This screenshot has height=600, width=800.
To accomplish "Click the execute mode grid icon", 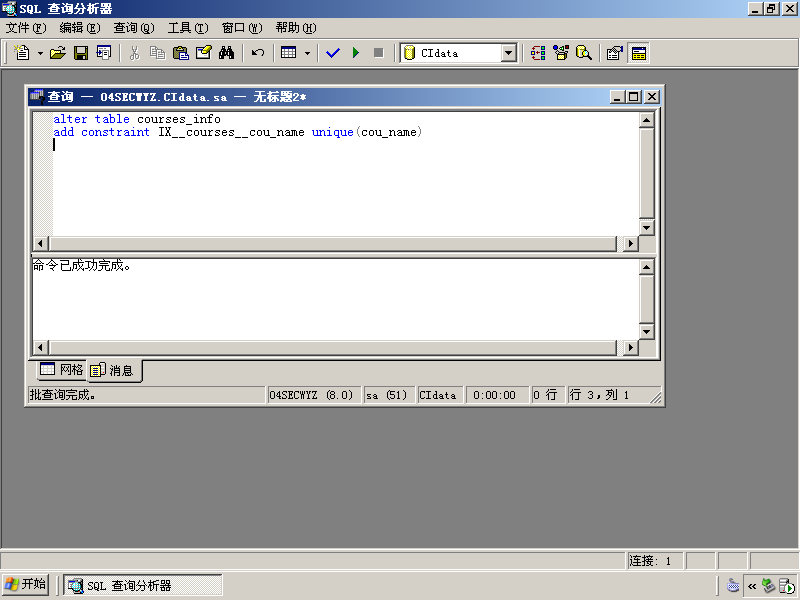I will (288, 53).
